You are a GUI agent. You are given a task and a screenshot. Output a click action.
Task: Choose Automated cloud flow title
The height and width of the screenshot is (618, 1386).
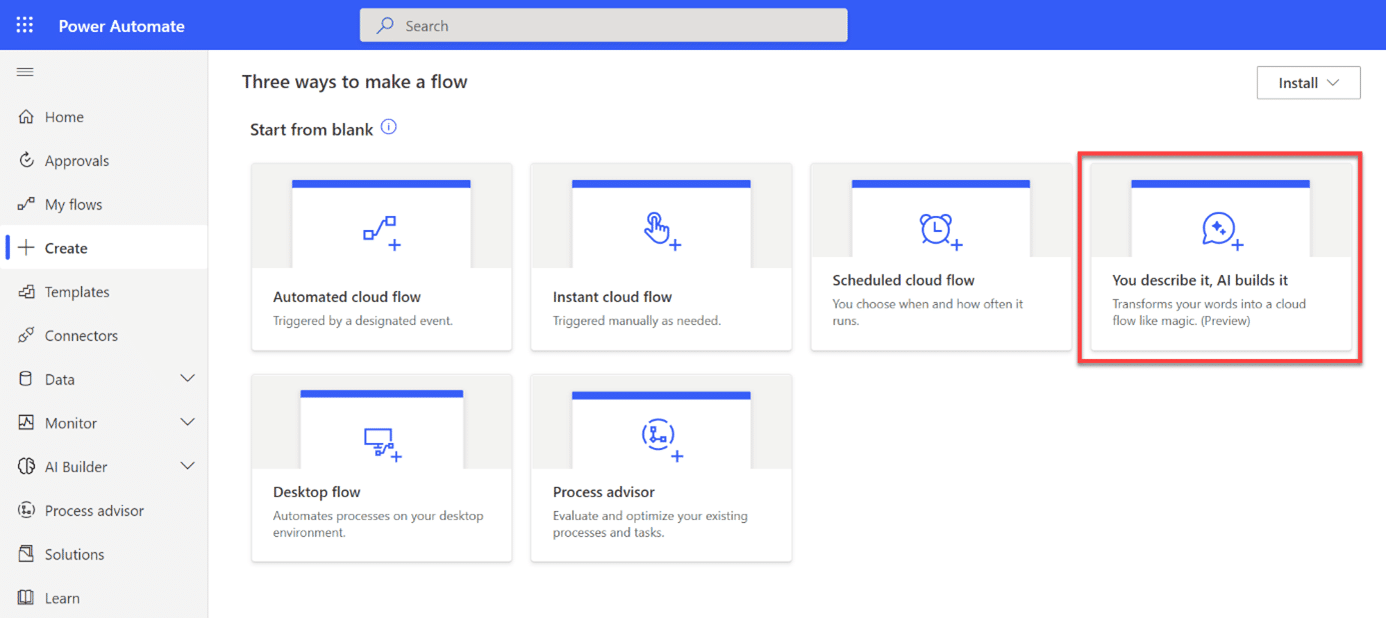(346, 297)
